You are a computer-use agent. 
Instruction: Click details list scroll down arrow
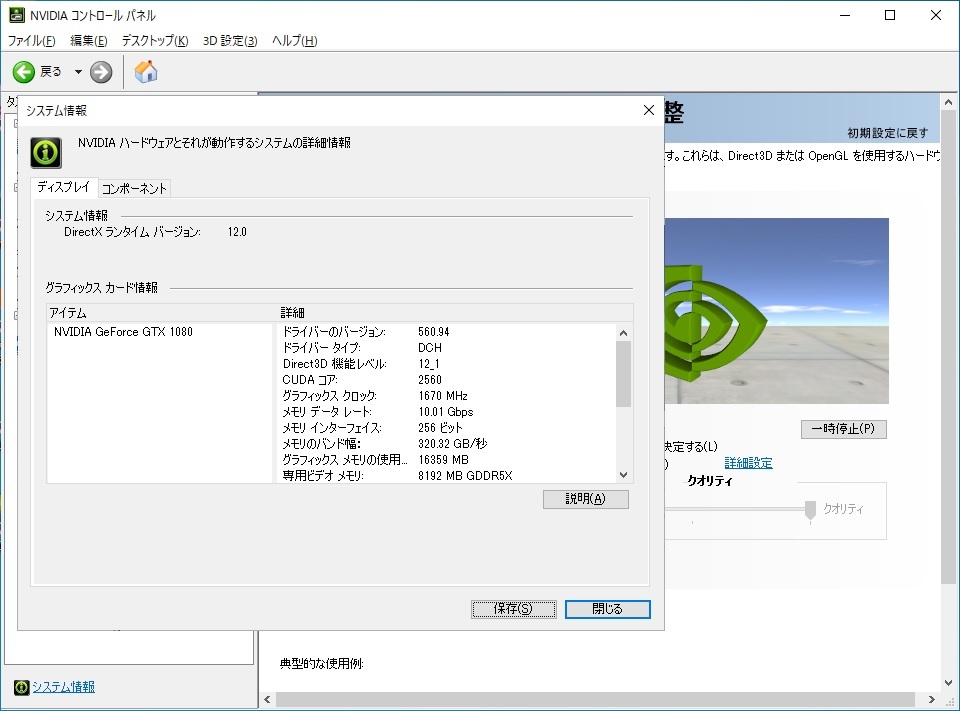pos(623,475)
